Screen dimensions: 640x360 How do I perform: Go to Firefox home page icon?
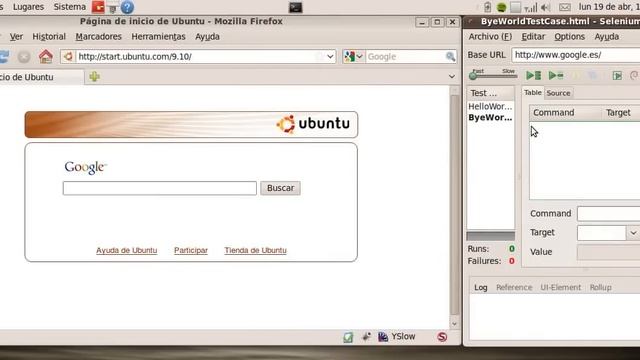[x=46, y=56]
